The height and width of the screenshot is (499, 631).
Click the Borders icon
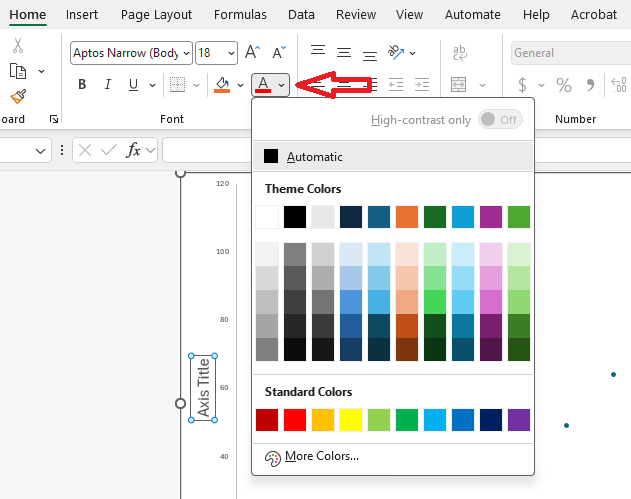tap(177, 85)
